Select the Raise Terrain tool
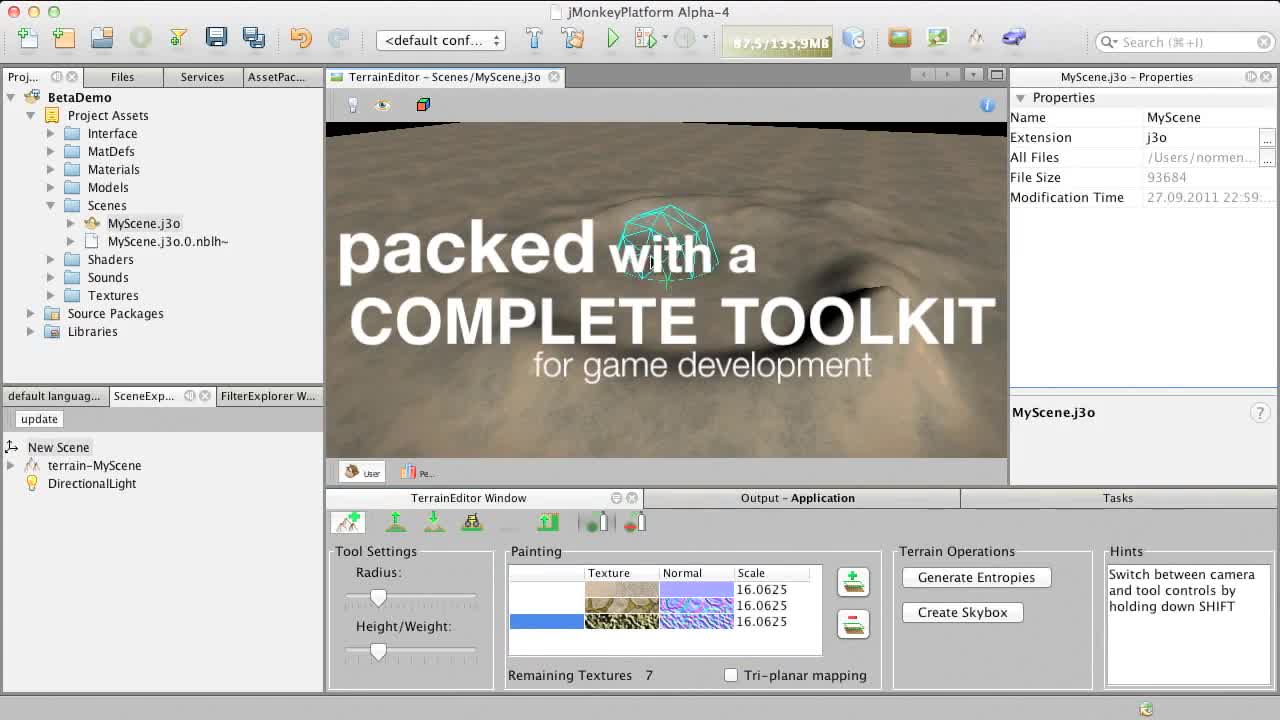This screenshot has width=1280, height=720. (395, 521)
